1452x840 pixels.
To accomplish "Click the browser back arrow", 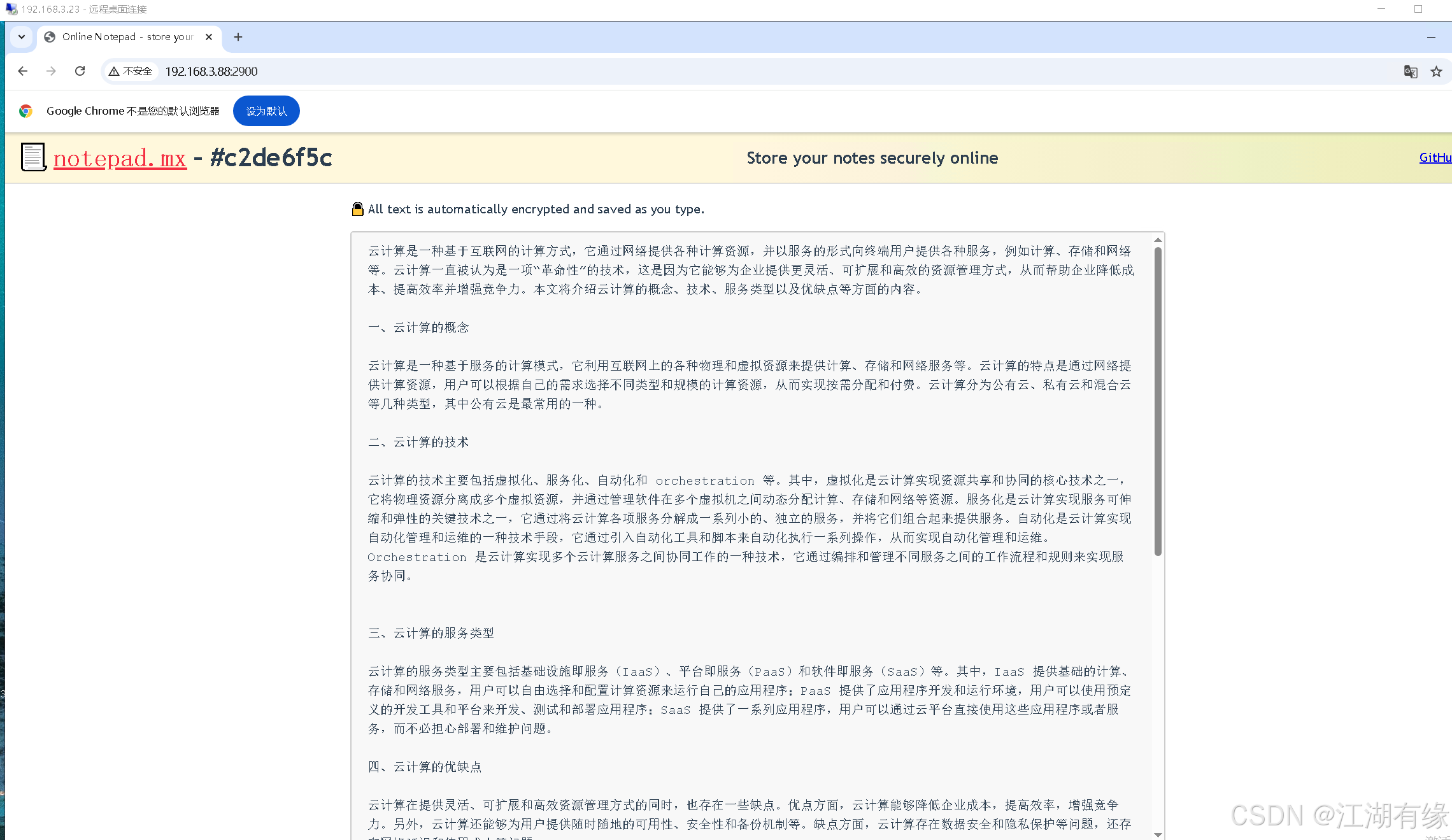I will click(23, 71).
